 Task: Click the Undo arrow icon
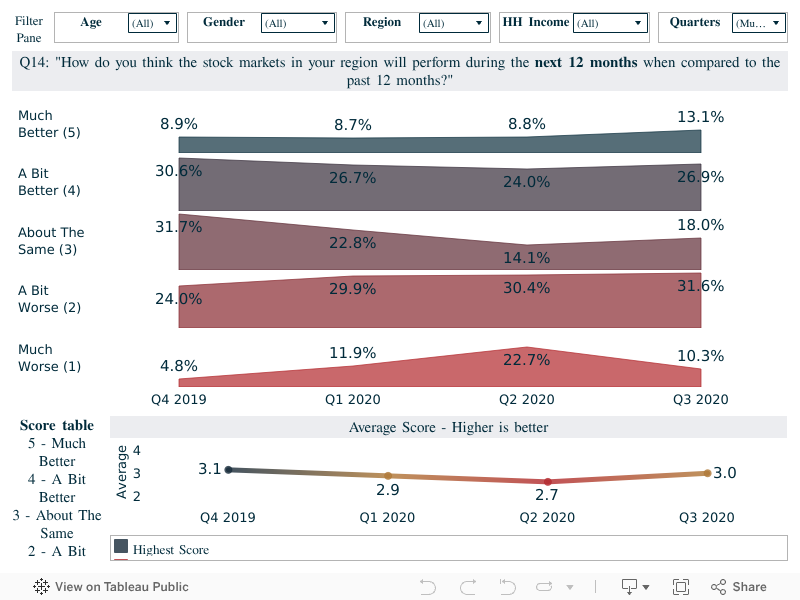(428, 587)
